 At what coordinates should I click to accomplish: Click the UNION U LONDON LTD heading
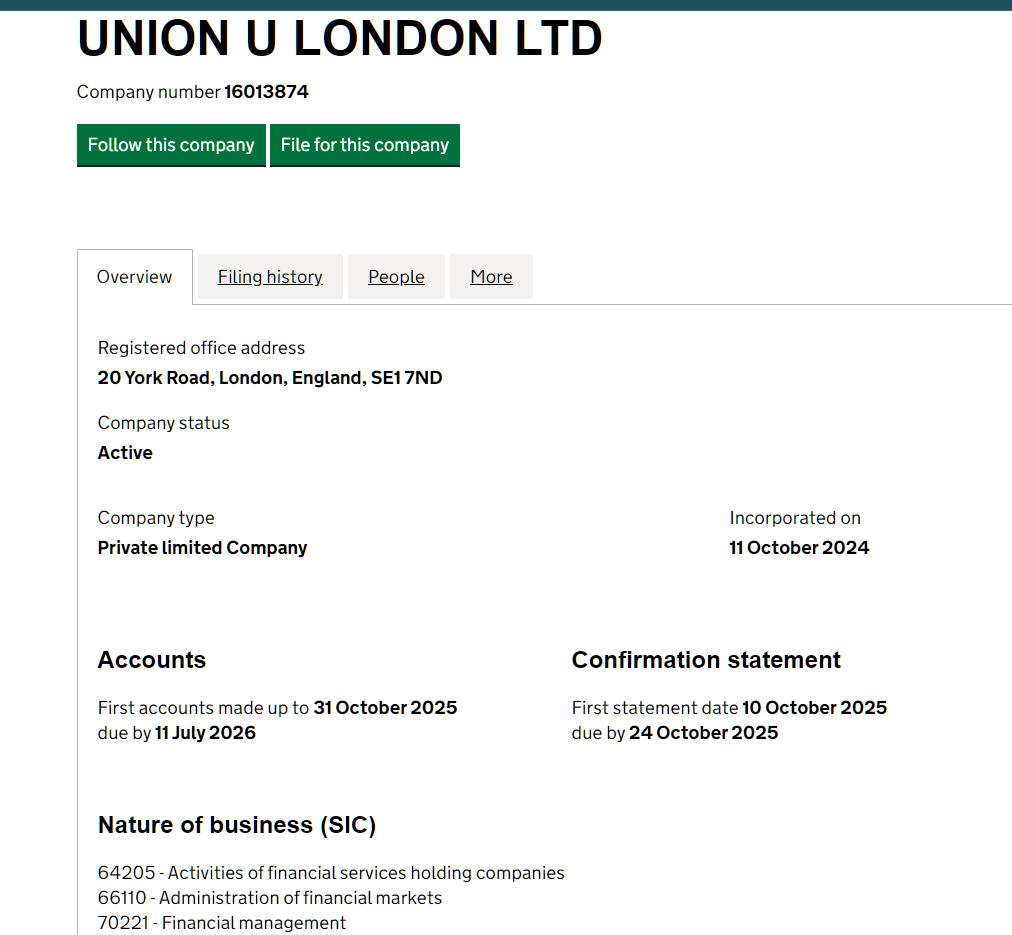coord(339,38)
